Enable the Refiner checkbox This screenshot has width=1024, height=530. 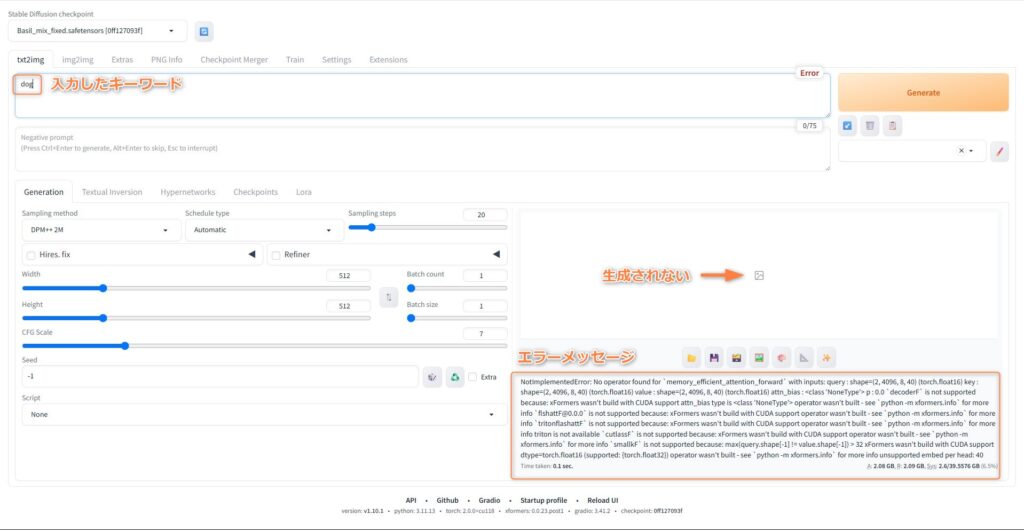coord(276,255)
